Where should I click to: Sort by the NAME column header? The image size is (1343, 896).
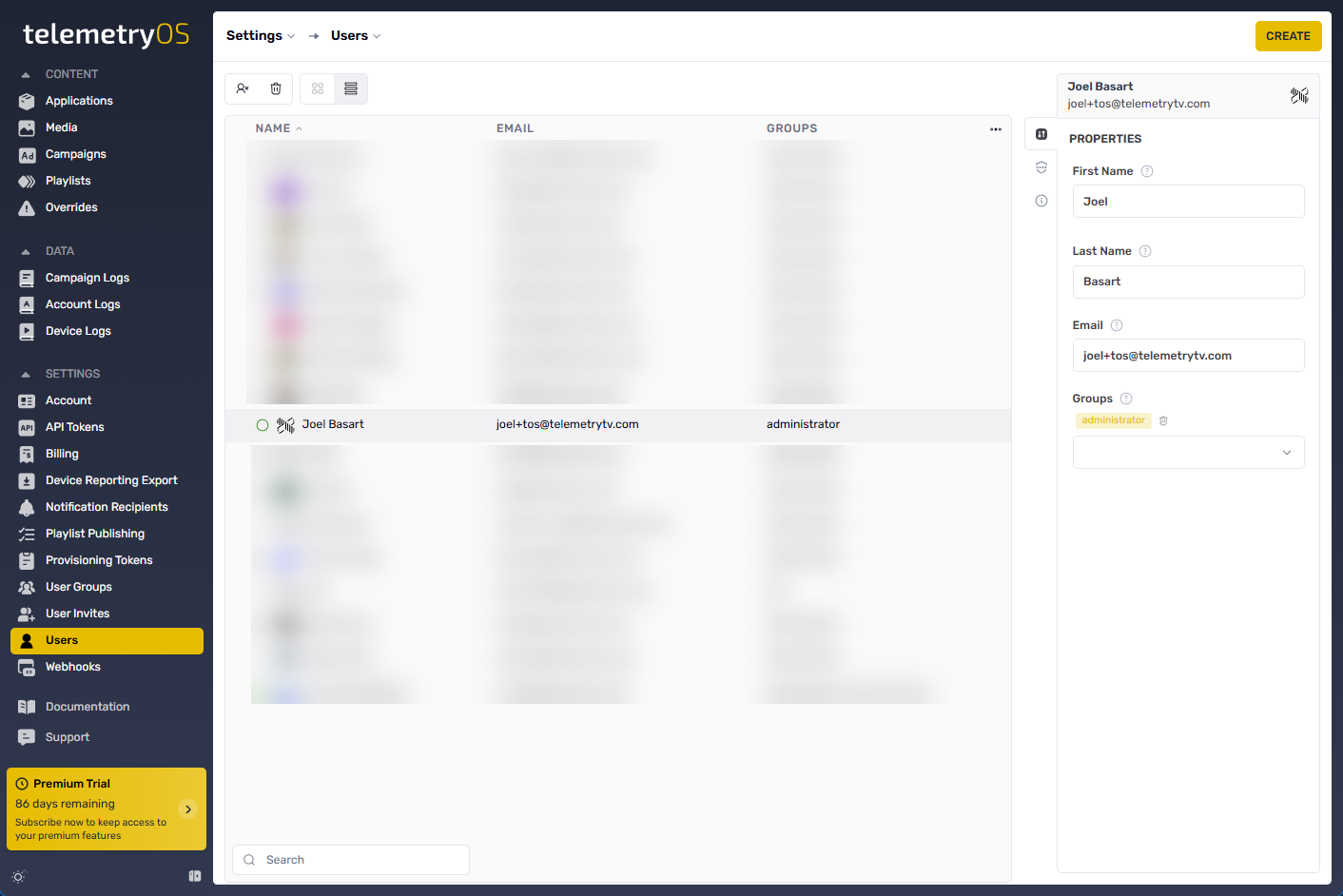click(x=278, y=128)
